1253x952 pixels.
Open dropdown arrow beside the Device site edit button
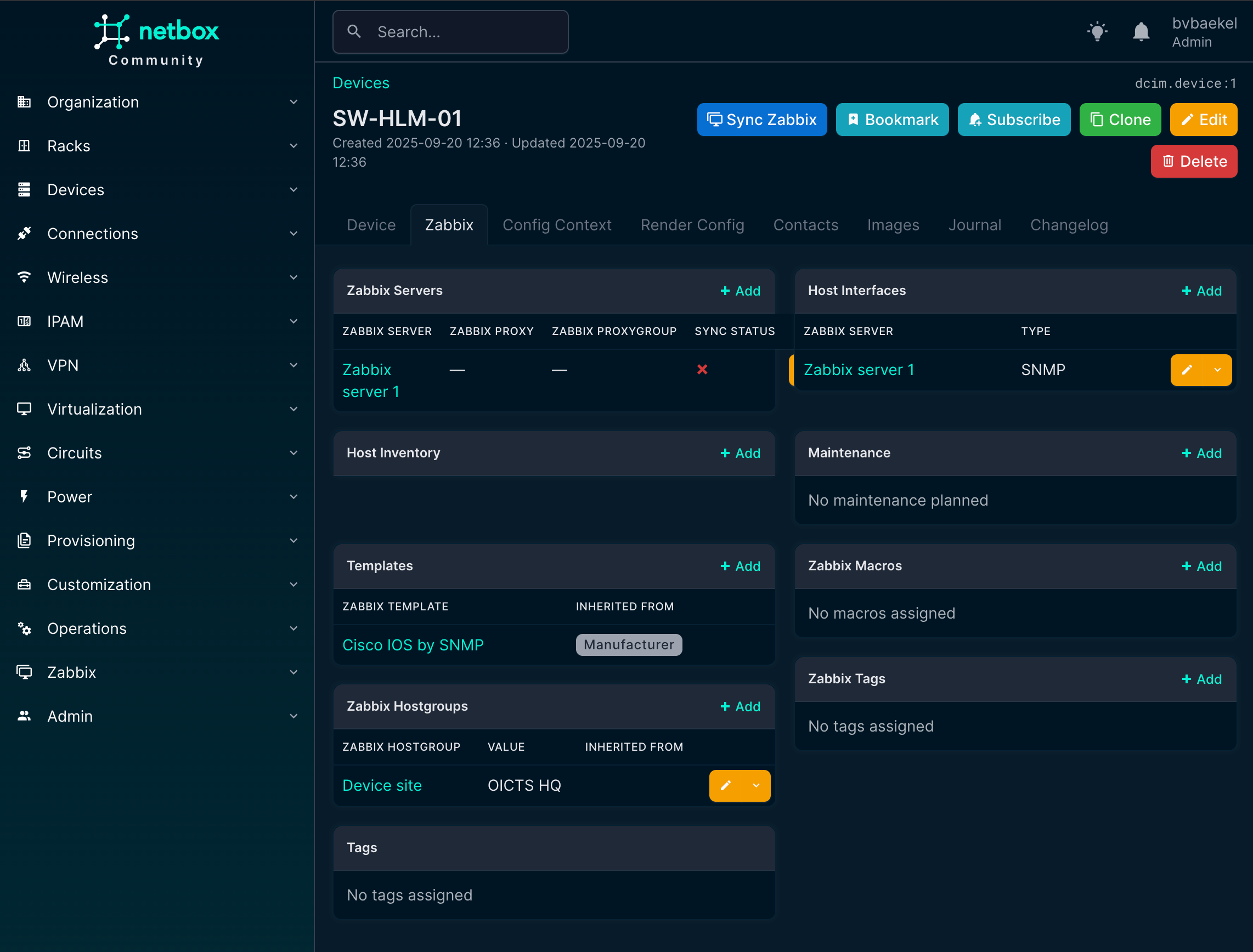coord(756,785)
